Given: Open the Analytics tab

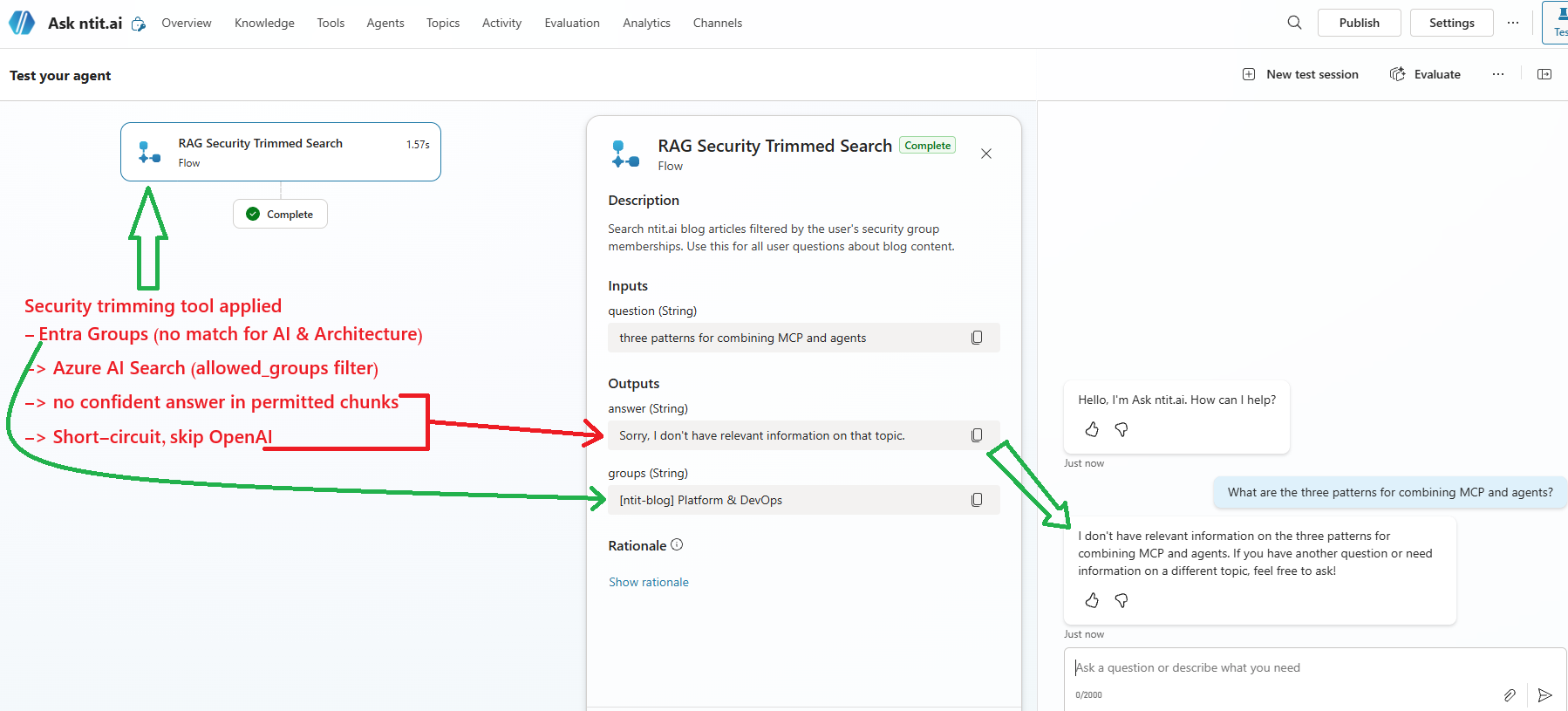Looking at the screenshot, I should (646, 23).
